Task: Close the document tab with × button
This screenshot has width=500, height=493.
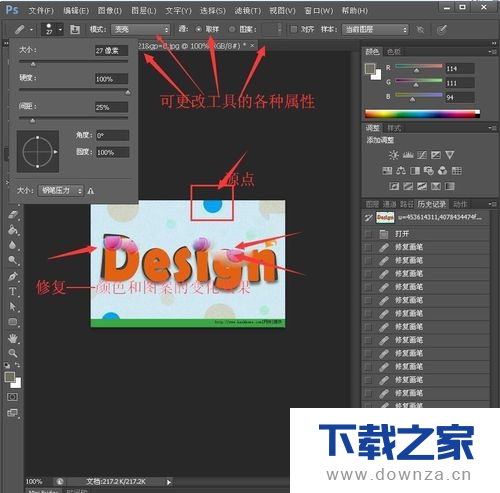Action: click(252, 45)
